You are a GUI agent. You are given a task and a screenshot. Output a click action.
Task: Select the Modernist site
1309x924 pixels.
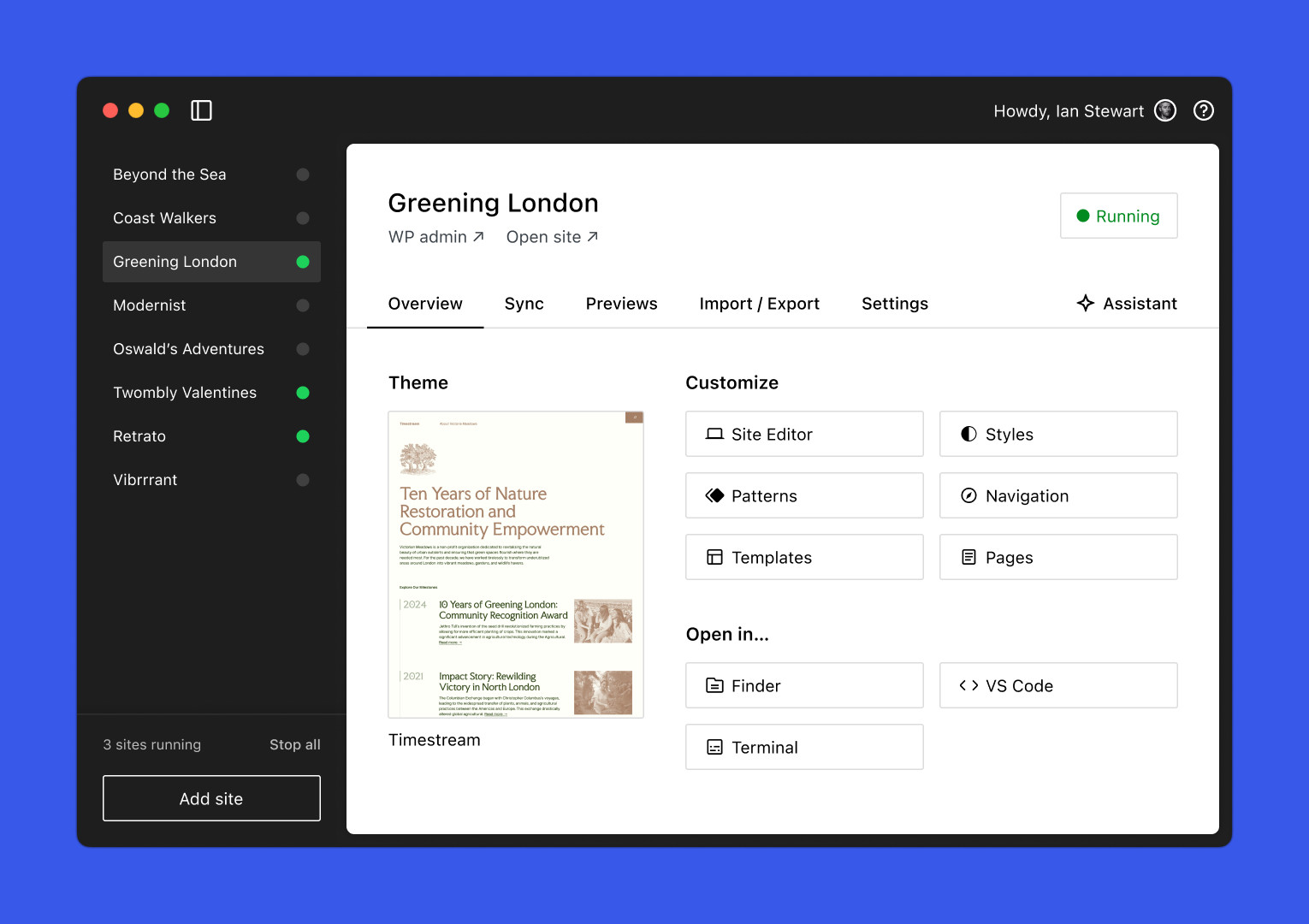[211, 305]
